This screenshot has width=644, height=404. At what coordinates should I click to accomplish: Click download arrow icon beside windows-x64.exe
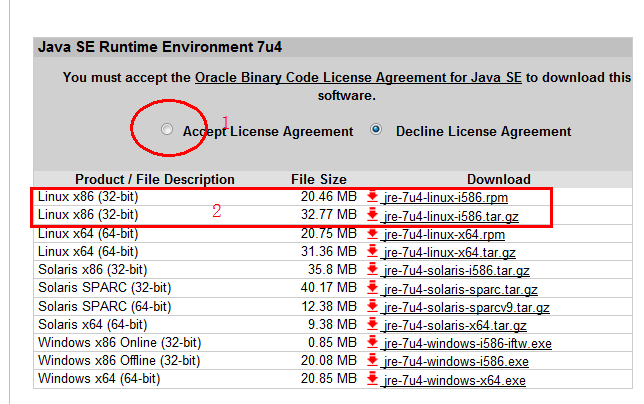[373, 380]
